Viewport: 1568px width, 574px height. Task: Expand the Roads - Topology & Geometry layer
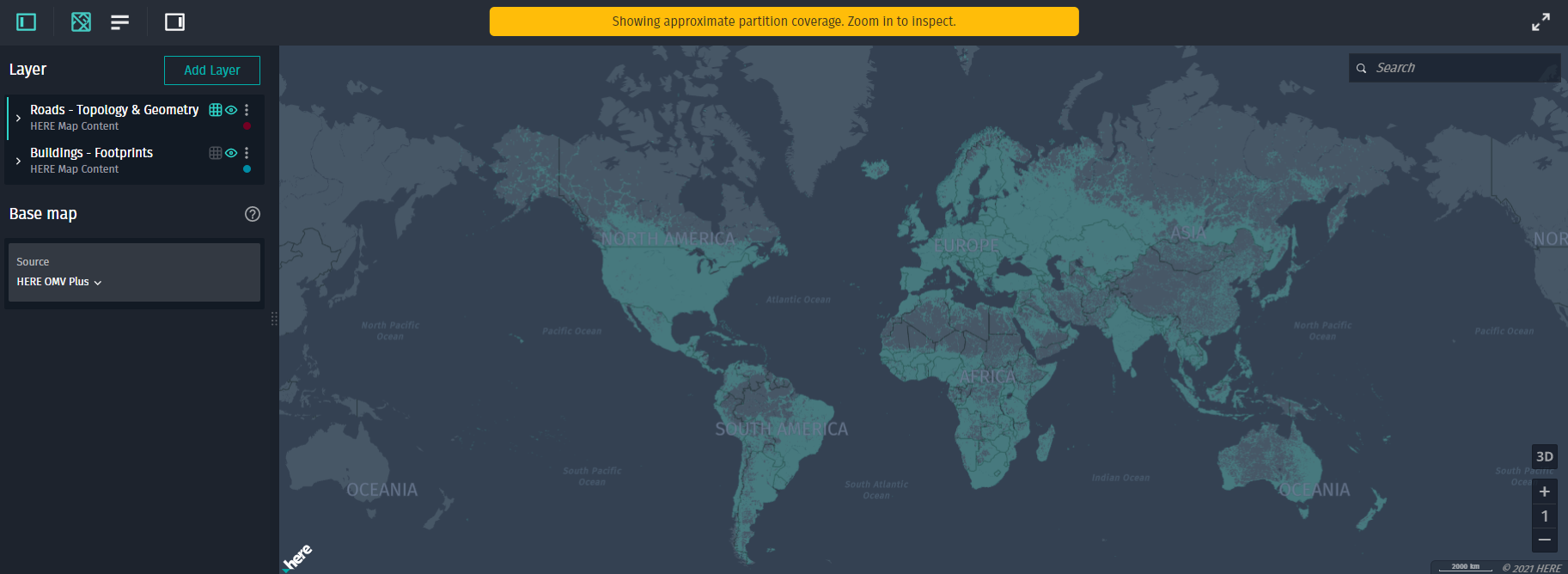point(18,118)
